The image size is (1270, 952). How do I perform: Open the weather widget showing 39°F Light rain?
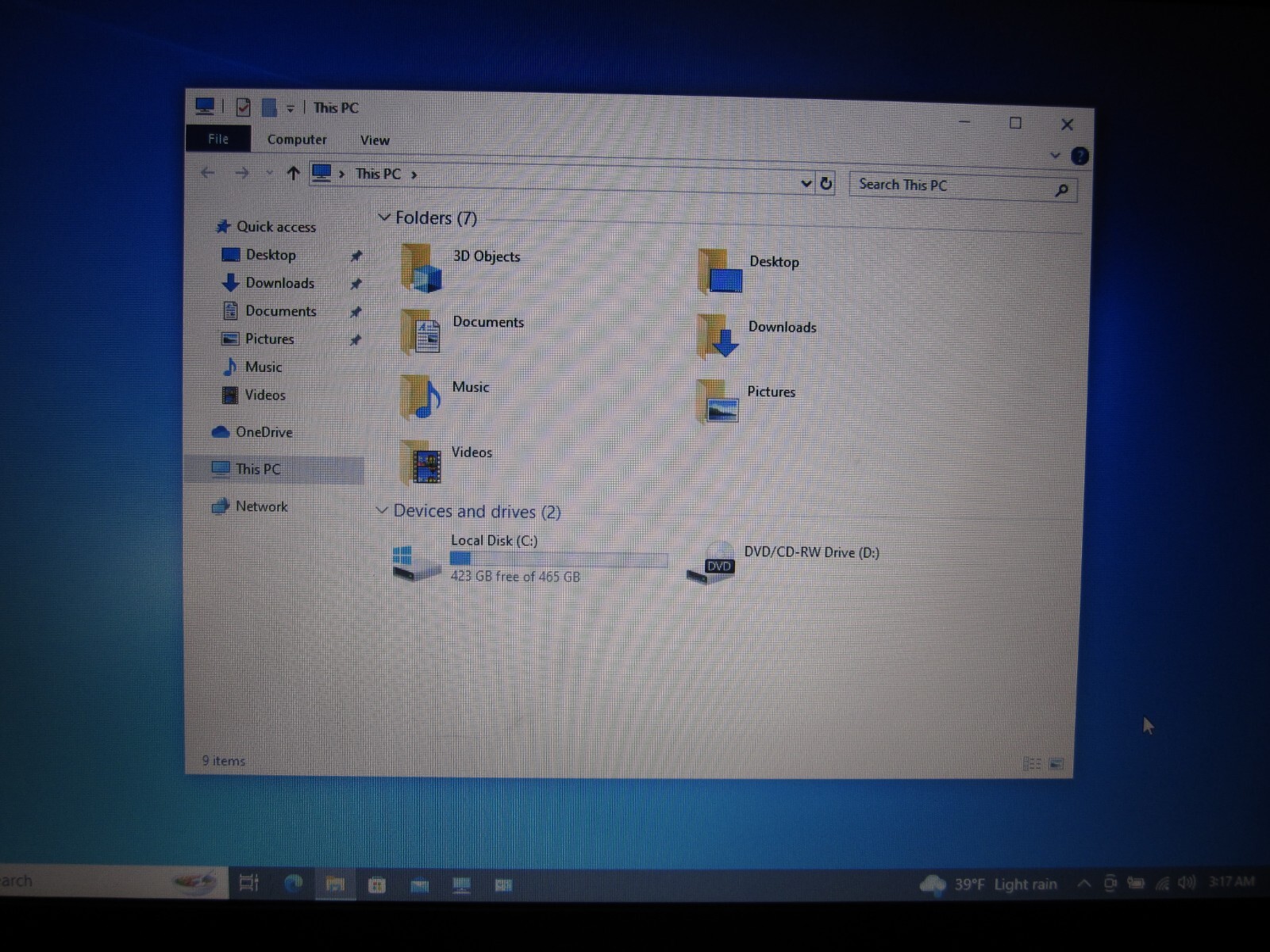(989, 884)
